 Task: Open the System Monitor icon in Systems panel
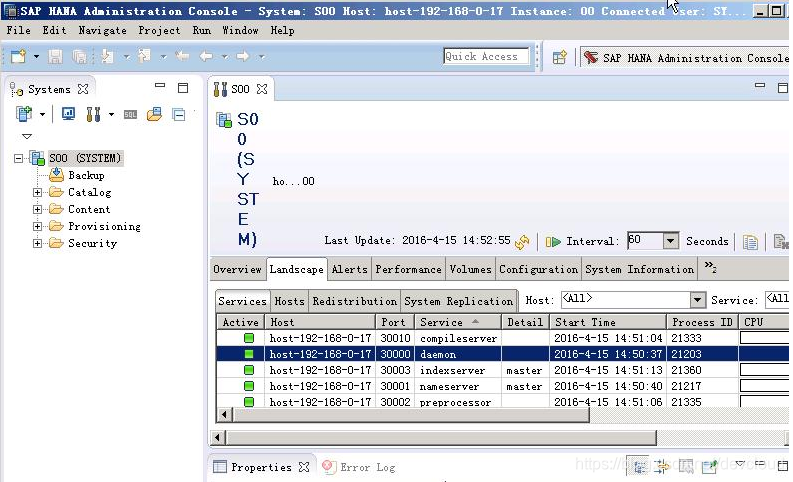[68, 114]
